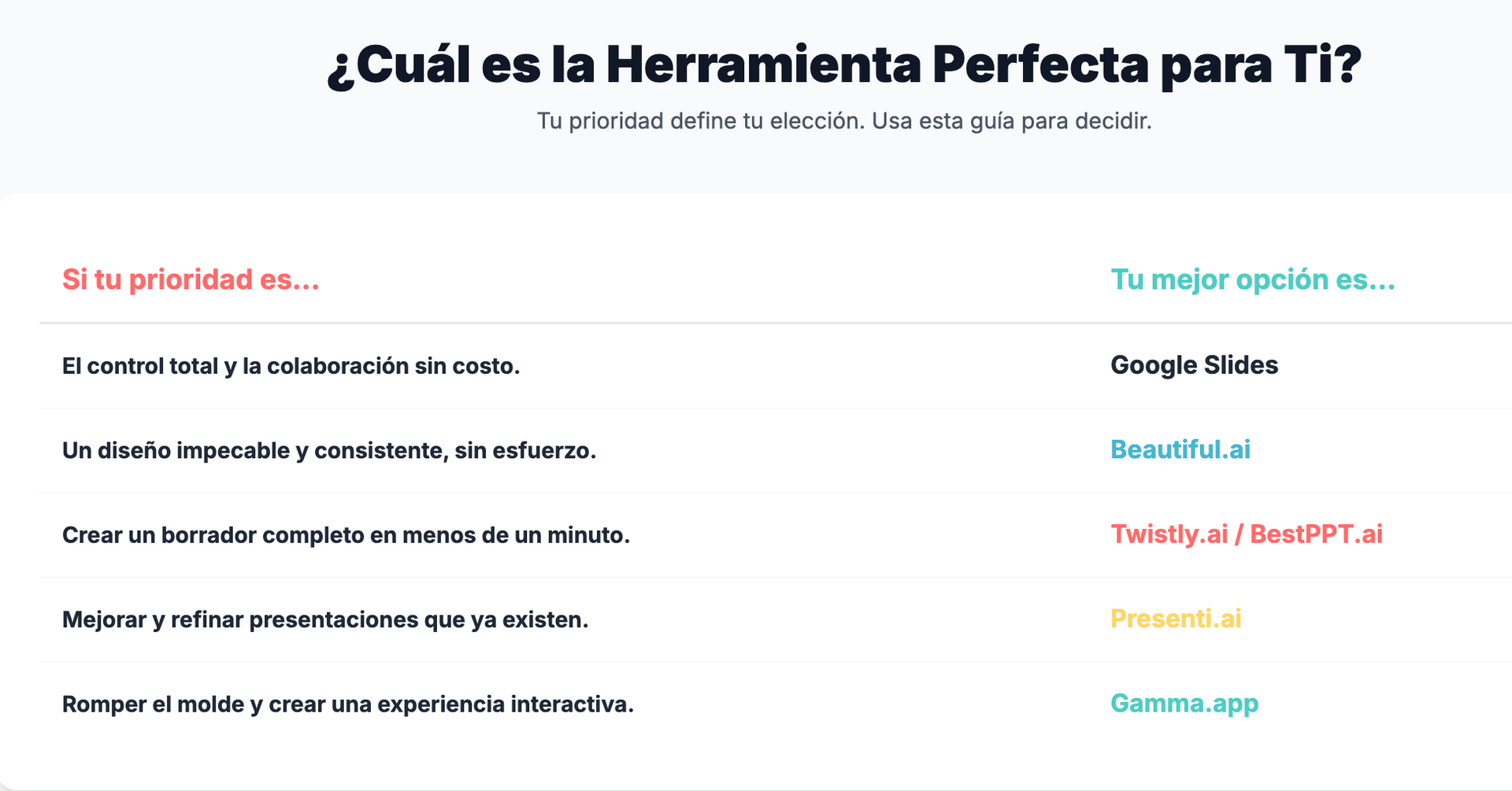Screen dimensions: 1512x791
Task: Select the 'Tu mejor opción es...' column header
Action: click(1253, 279)
